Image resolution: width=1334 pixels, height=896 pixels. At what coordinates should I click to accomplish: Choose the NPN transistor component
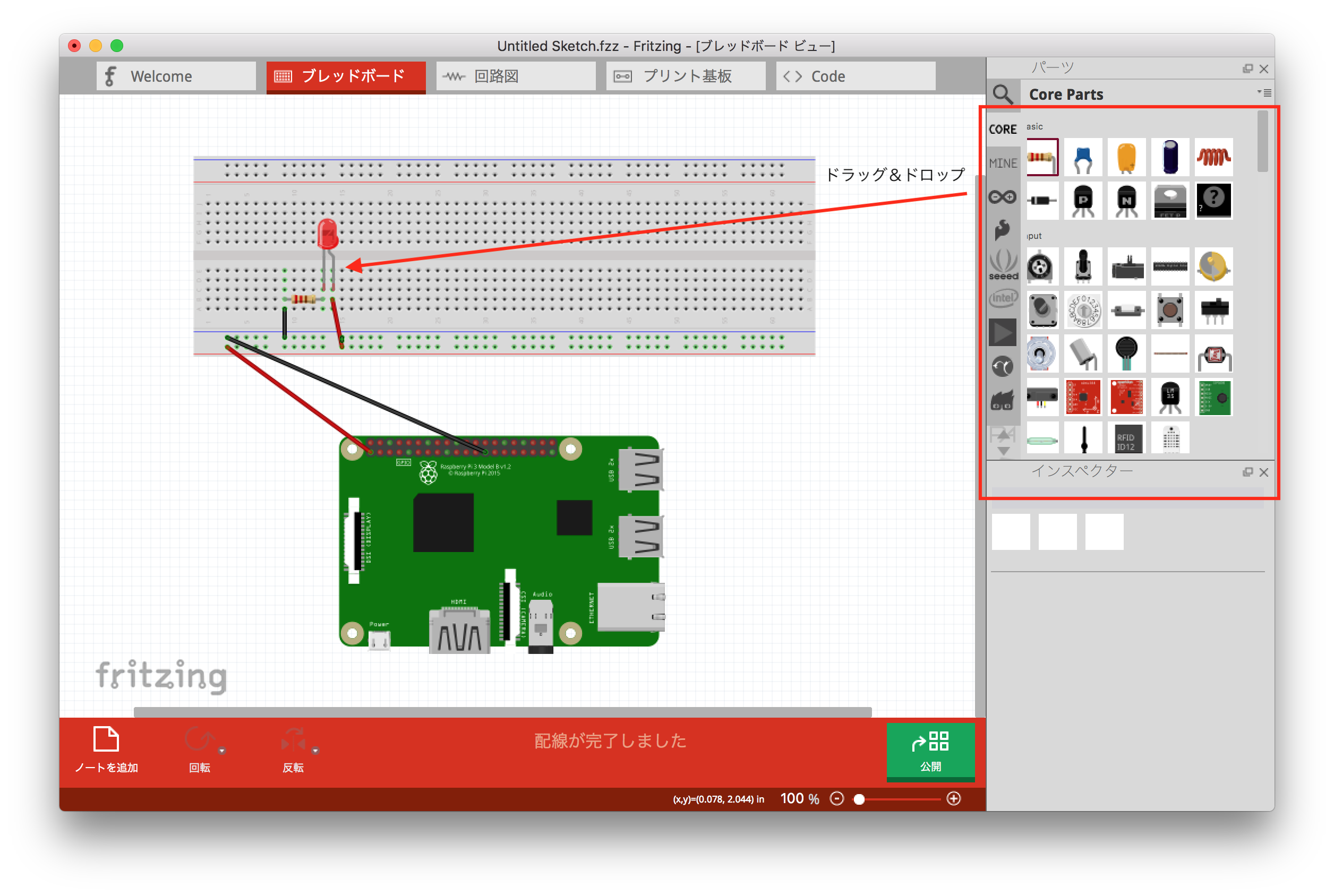pos(1127,201)
